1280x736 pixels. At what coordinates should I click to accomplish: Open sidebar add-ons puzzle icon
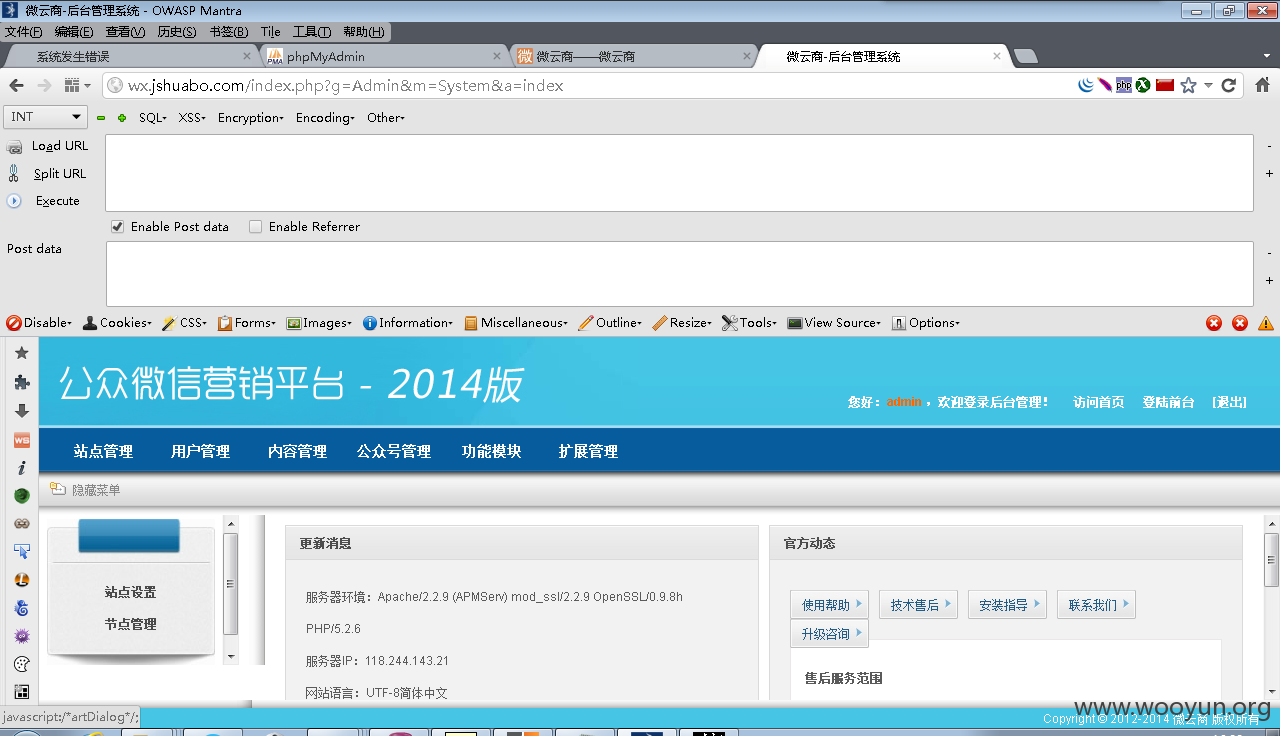coord(21,382)
